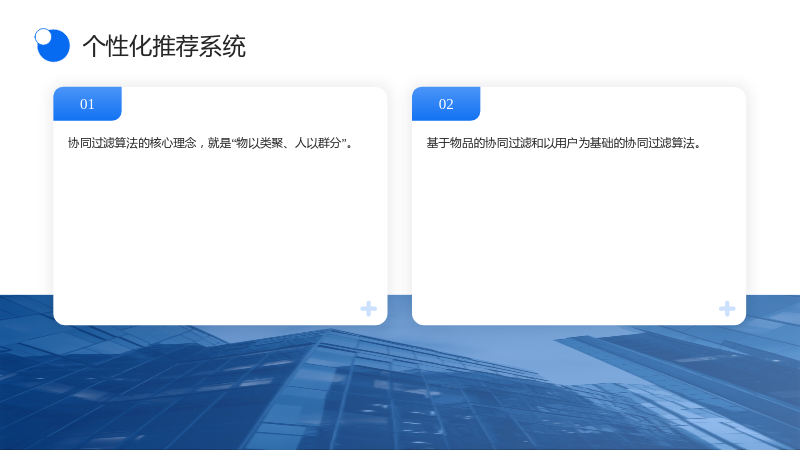Click the blue strip below card 02's plus icon

point(727,337)
